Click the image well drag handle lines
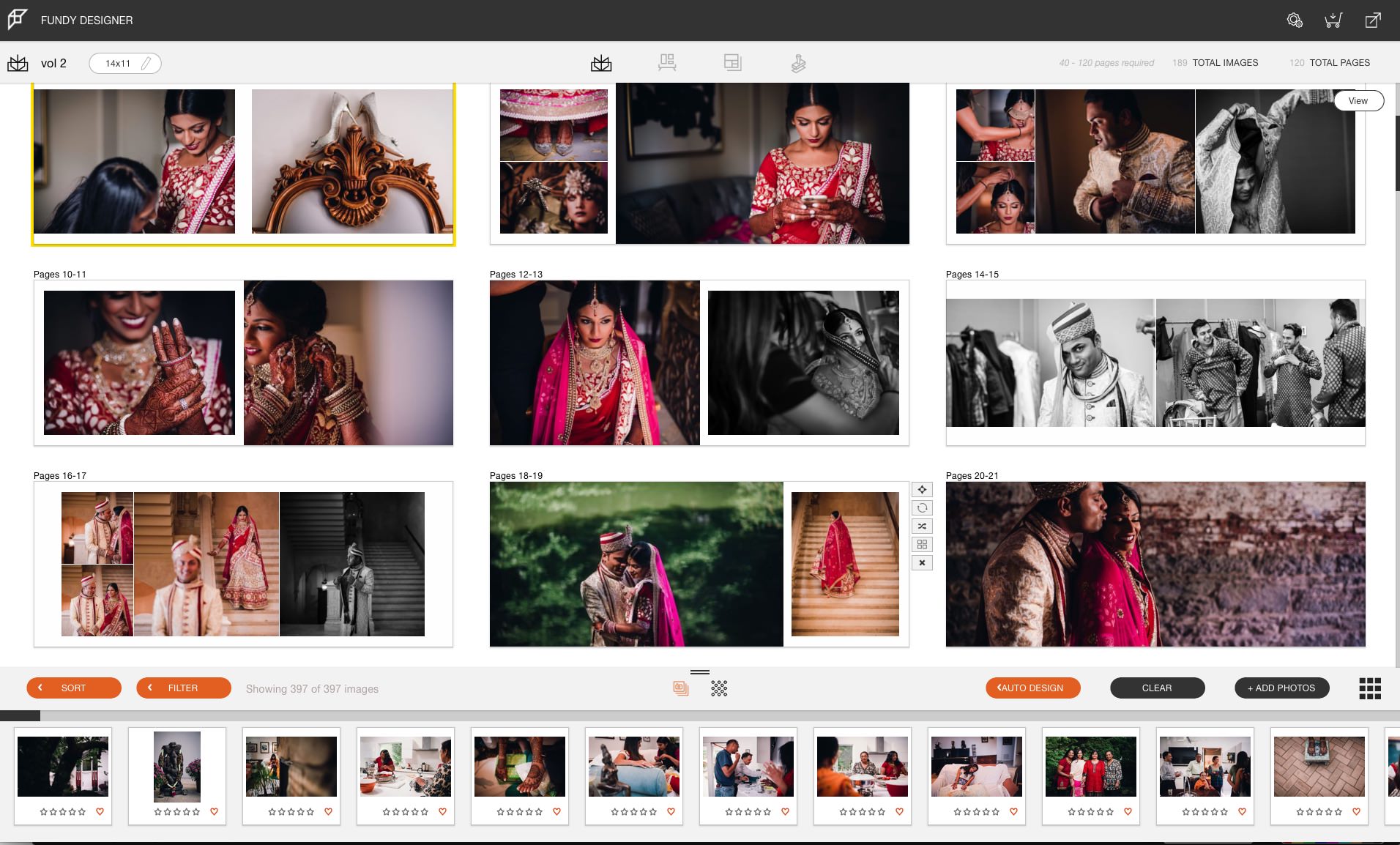Viewport: 1400px width, 845px height. click(700, 671)
